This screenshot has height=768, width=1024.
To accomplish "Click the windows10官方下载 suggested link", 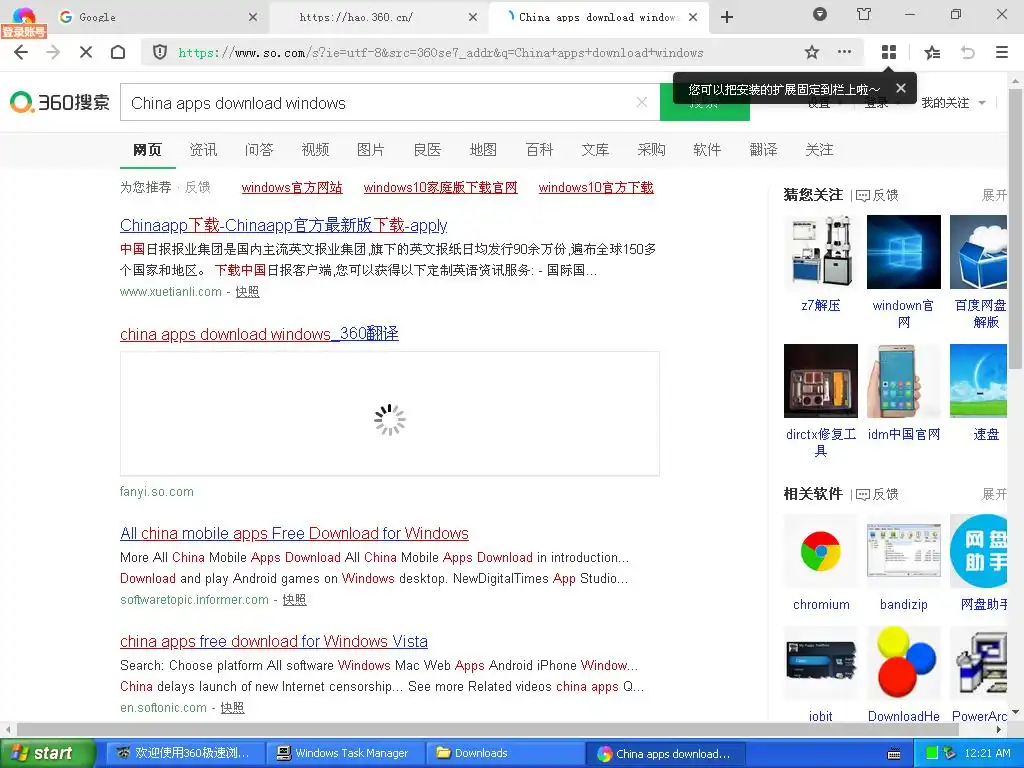I will coord(596,187).
